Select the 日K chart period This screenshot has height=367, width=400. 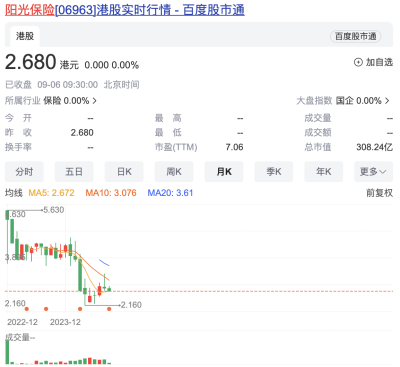tap(124, 172)
